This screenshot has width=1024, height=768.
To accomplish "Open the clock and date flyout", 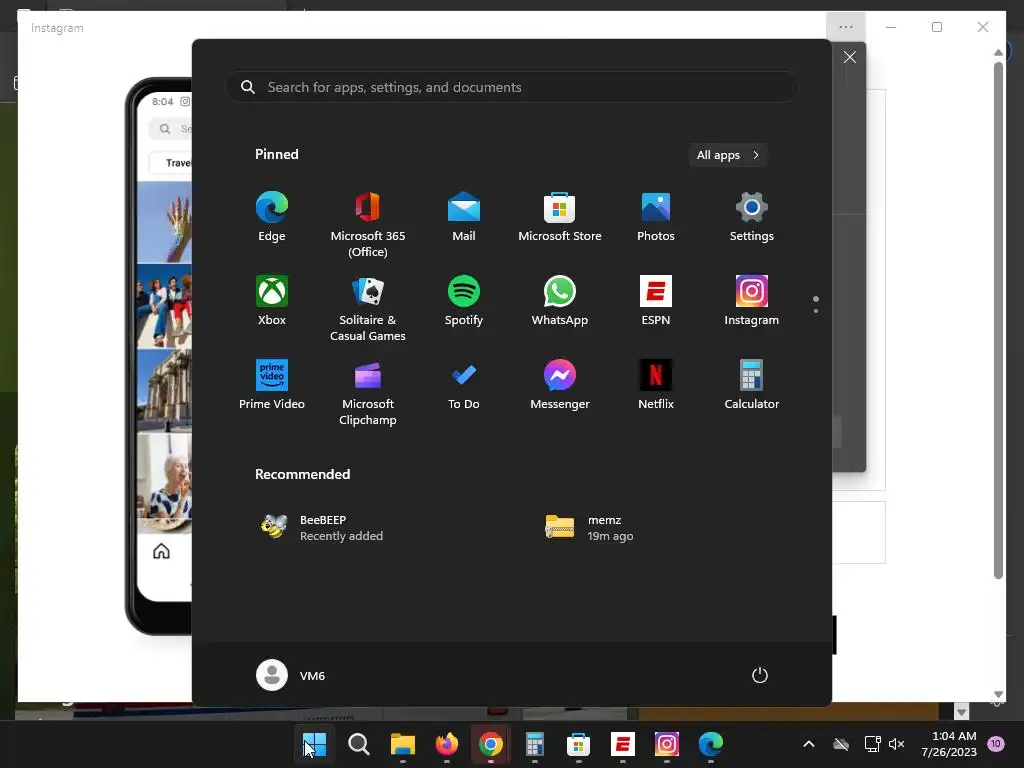I will click(949, 744).
